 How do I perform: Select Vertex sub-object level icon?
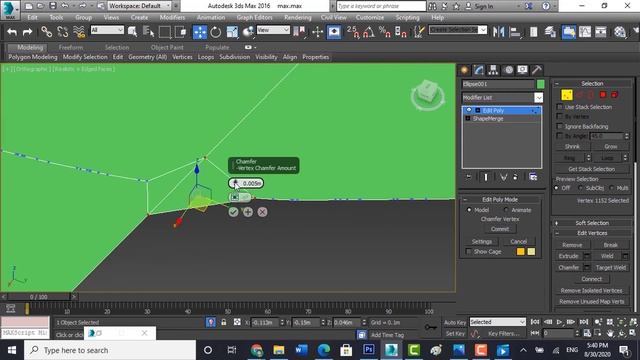click(567, 95)
